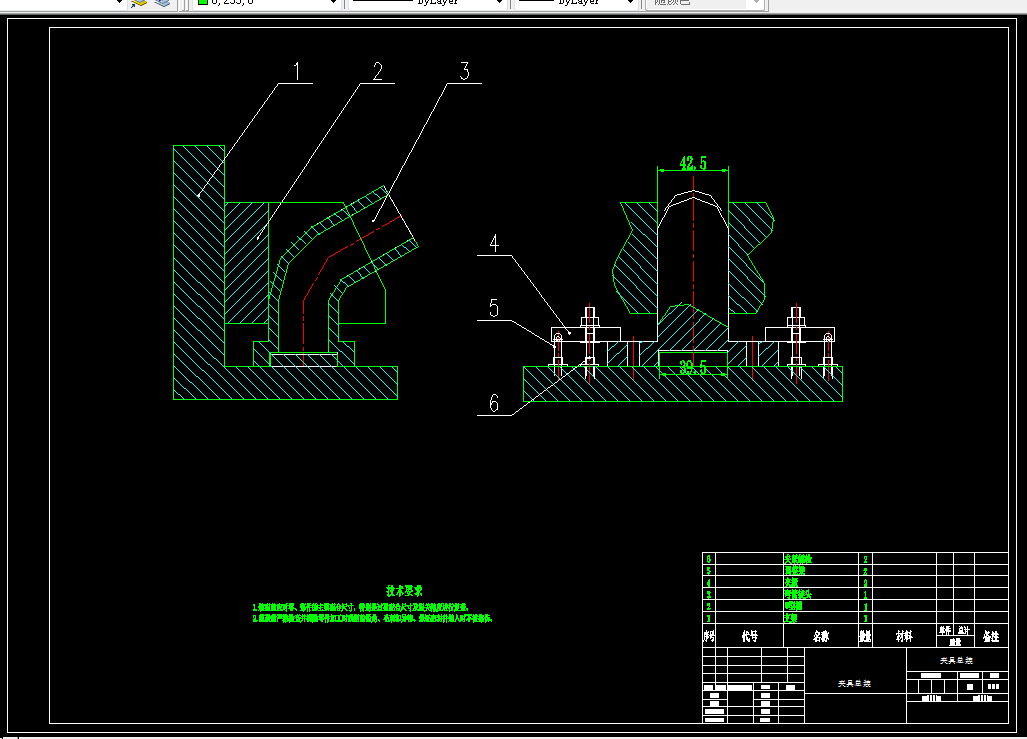1027x739 pixels.
Task: Click the 名称 header cell in title block
Action: click(x=821, y=635)
